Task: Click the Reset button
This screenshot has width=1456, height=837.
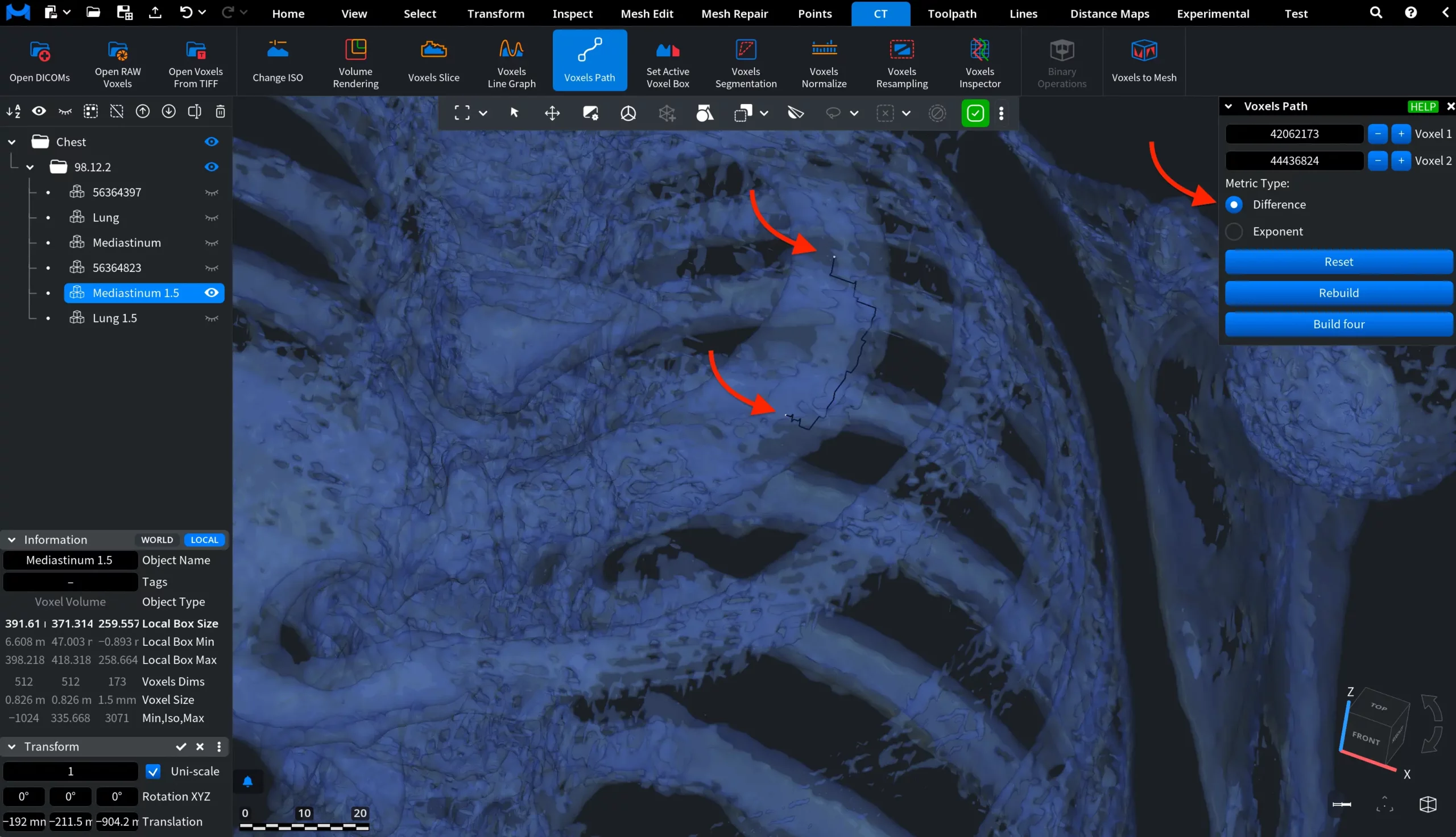Action: (x=1338, y=262)
